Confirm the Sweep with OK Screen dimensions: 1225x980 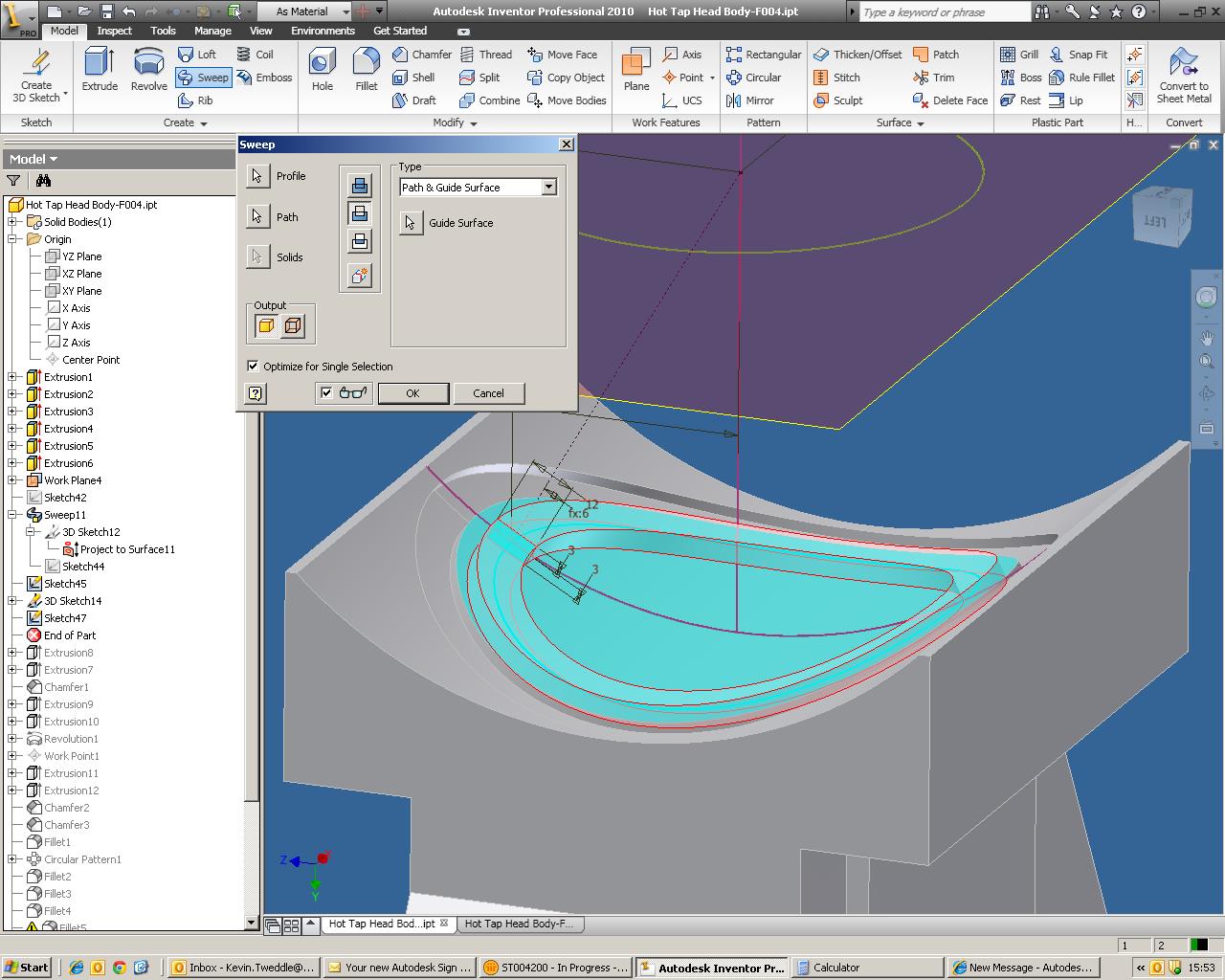click(412, 393)
